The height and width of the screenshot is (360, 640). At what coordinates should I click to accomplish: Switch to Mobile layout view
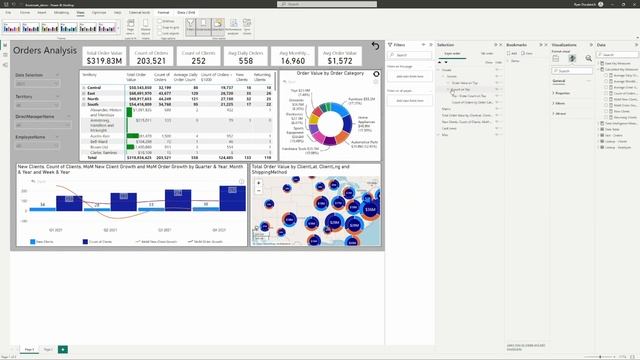[145, 27]
